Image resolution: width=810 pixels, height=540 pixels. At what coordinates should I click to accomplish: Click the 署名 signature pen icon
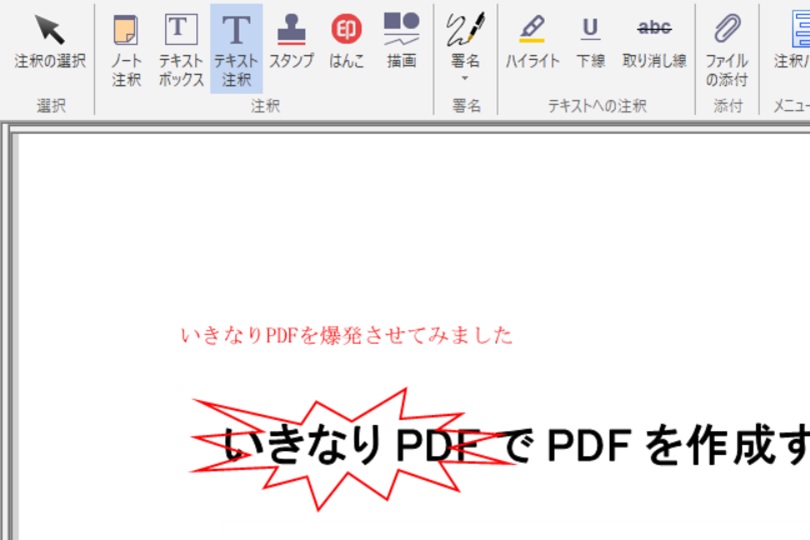pyautogui.click(x=465, y=29)
